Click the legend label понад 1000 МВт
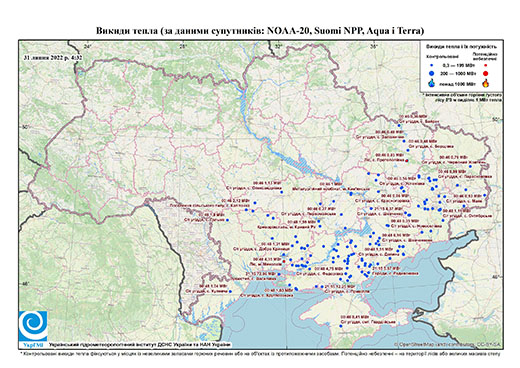Image resolution: width=520 pixels, height=368 pixels. click(x=458, y=83)
